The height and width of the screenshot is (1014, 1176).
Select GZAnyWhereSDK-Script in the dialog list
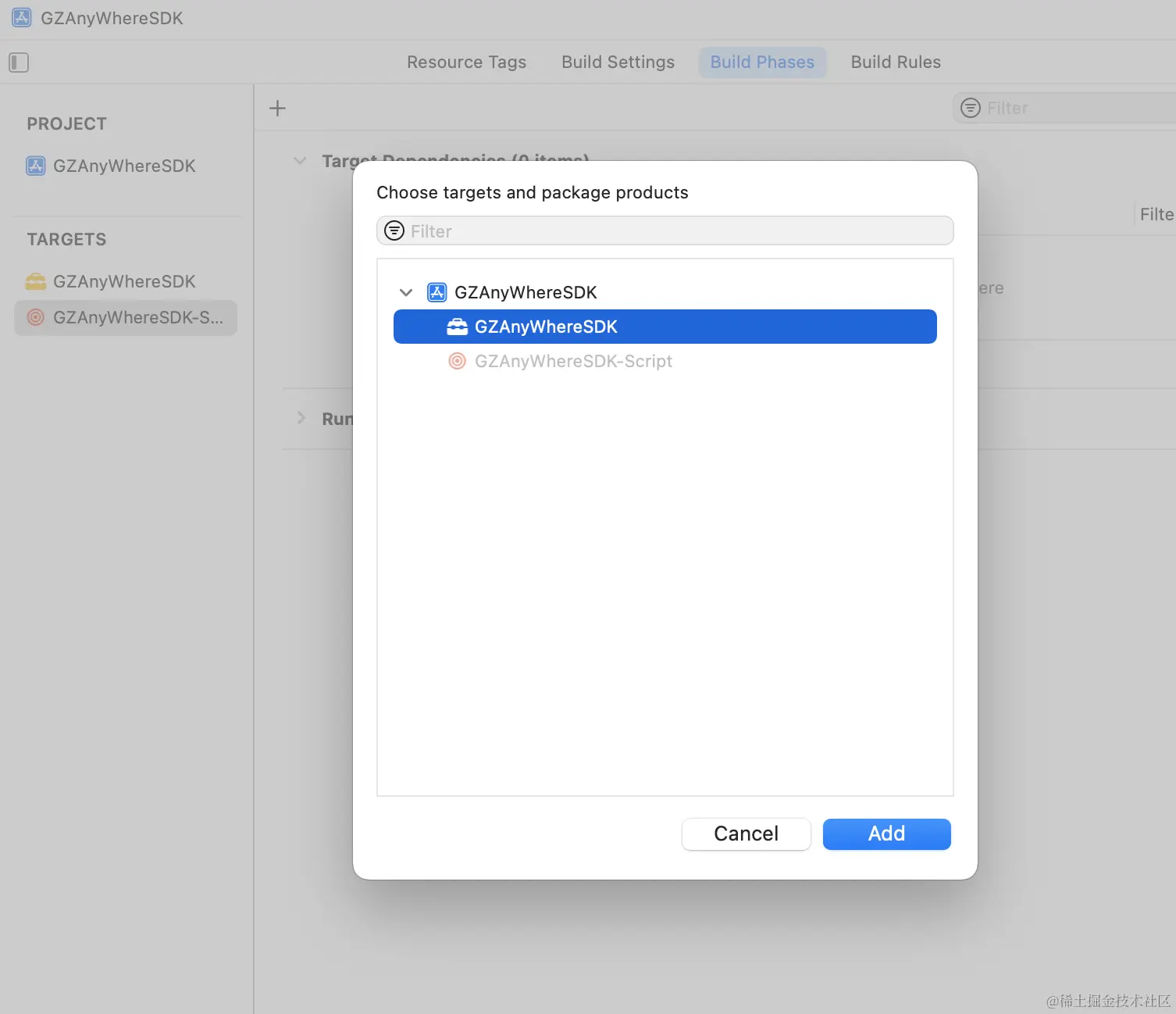(x=573, y=361)
